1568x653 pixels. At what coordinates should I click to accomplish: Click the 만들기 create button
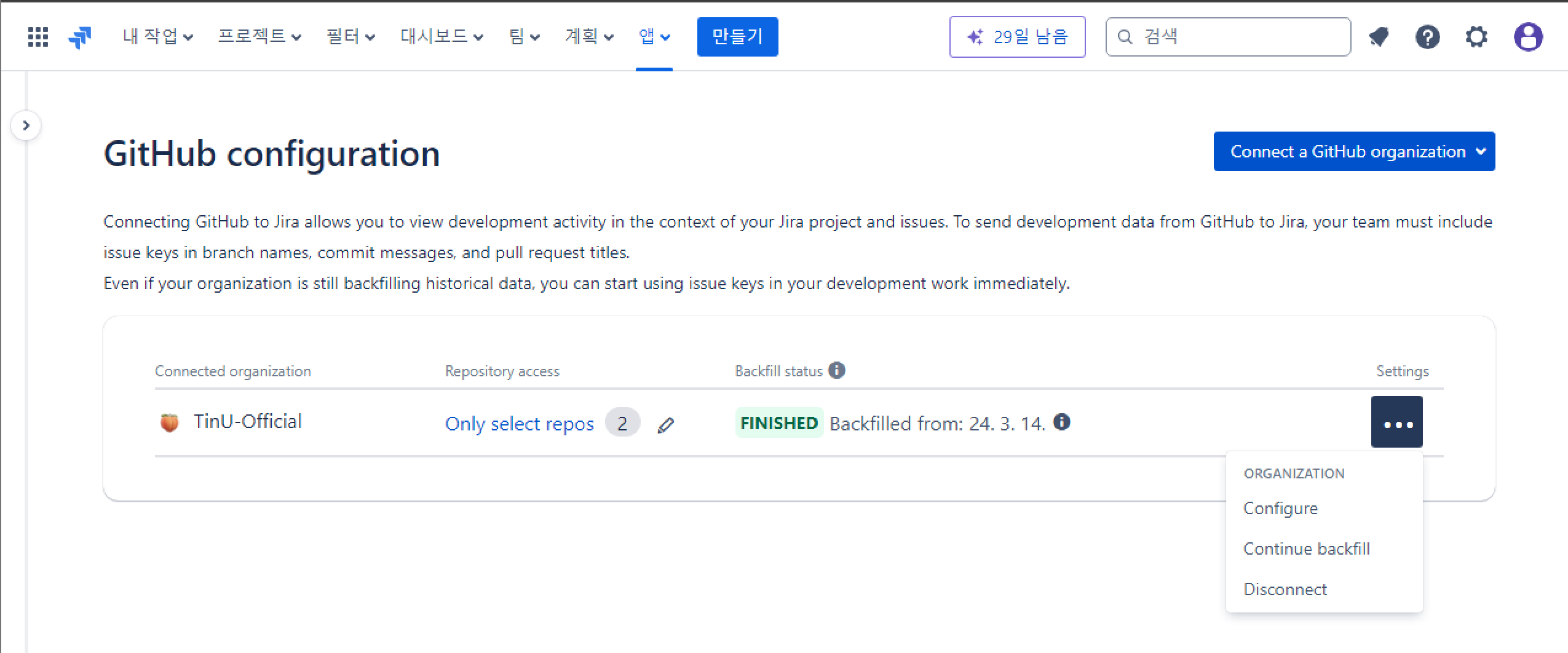[737, 37]
